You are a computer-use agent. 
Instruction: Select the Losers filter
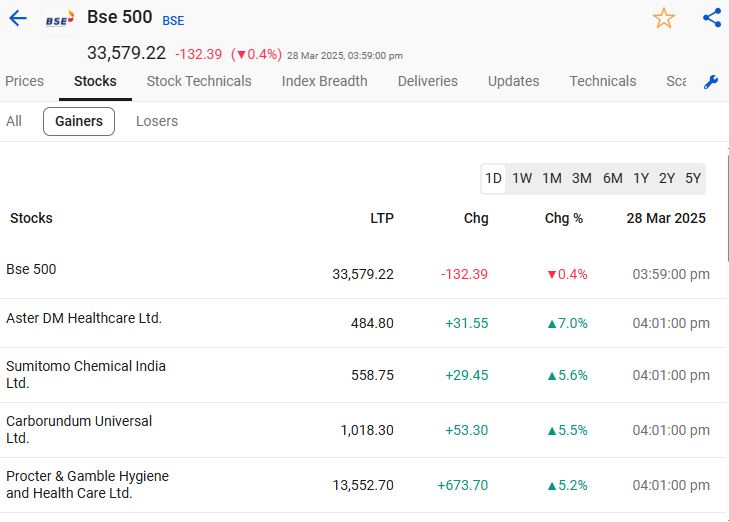tap(157, 121)
